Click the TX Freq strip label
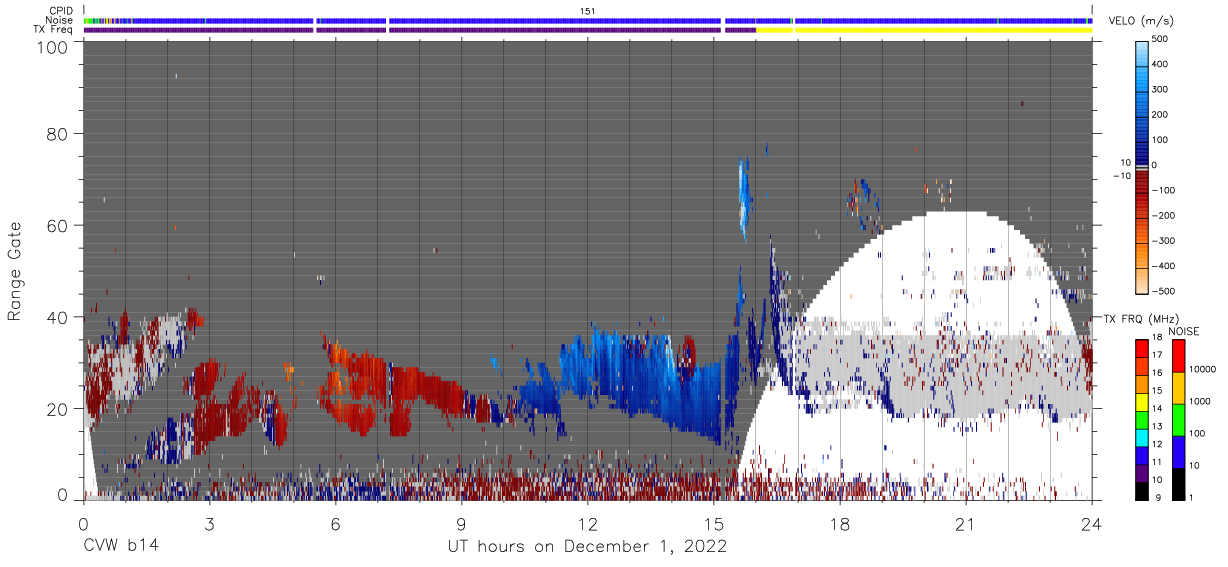 point(54,29)
